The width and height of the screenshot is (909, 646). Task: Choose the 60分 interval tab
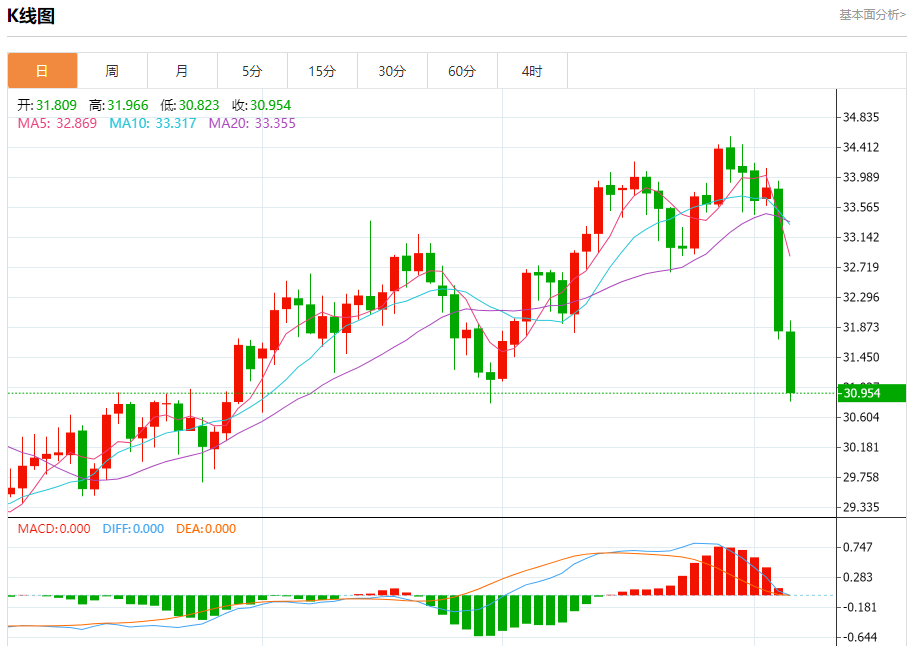462,71
